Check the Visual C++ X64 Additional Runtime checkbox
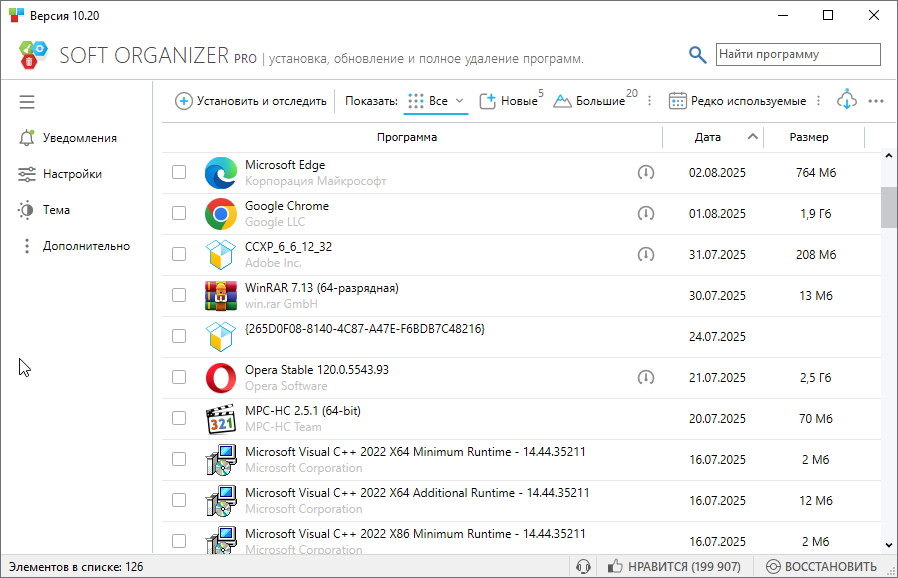898x578 pixels. tap(179, 501)
